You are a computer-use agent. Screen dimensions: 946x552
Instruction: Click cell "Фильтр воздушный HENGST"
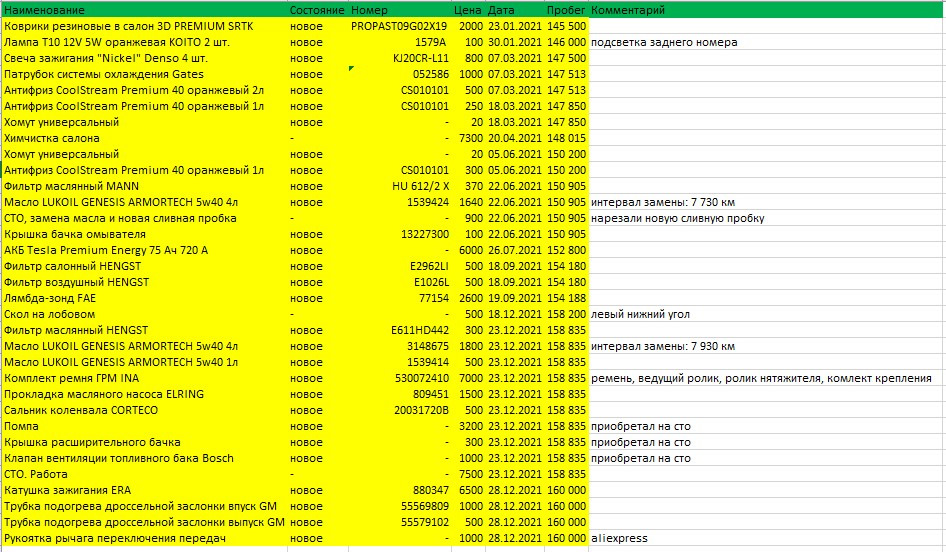145,282
